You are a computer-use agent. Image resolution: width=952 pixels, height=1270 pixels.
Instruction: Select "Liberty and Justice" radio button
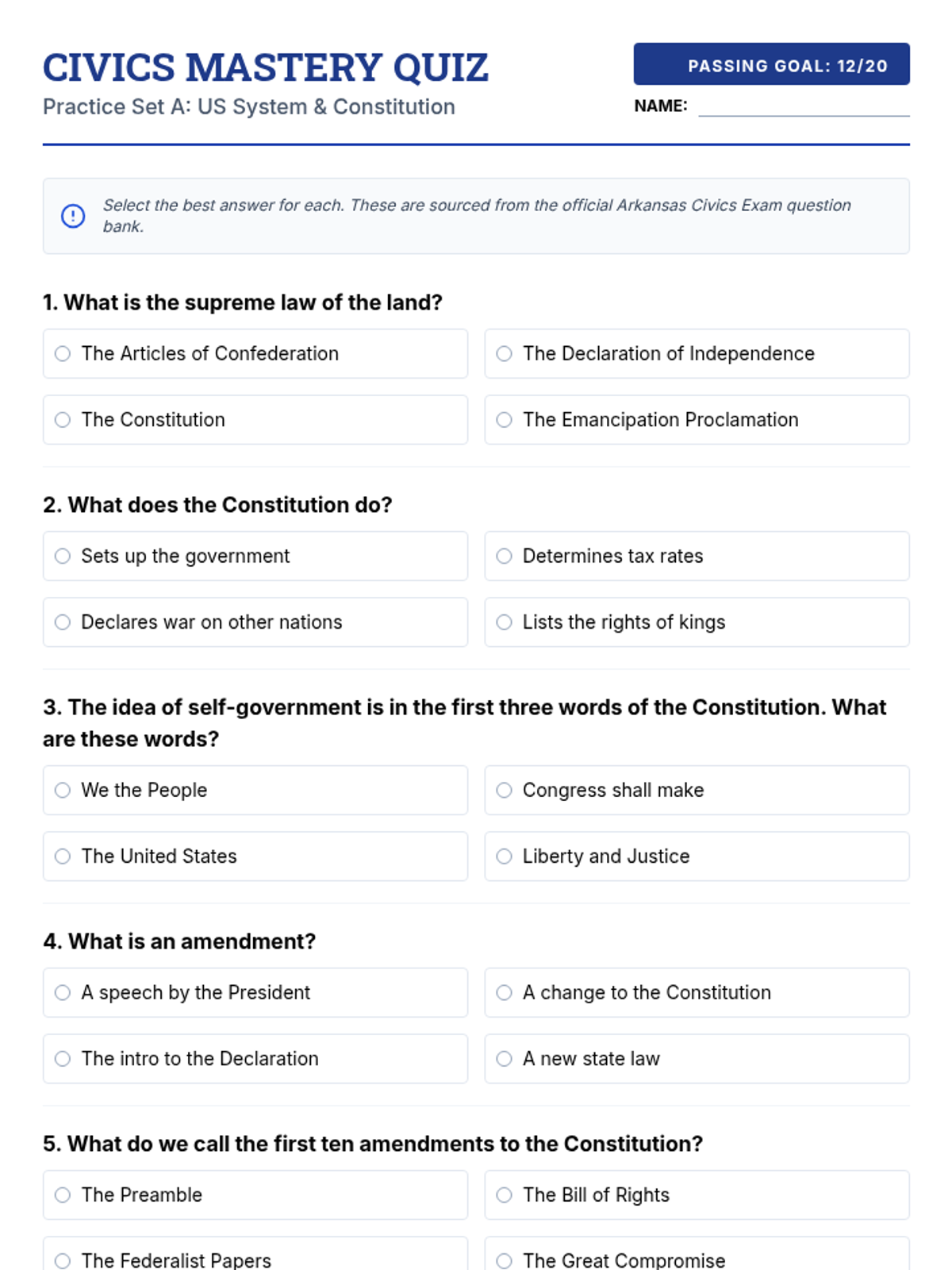pyautogui.click(x=504, y=856)
